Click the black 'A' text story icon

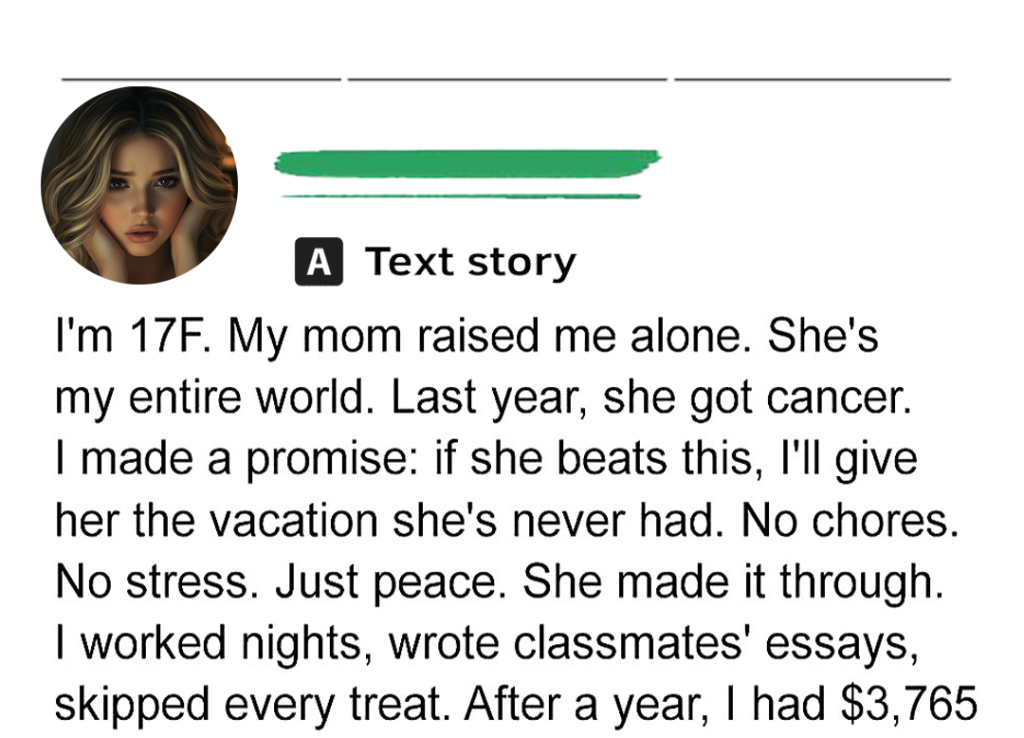[319, 262]
